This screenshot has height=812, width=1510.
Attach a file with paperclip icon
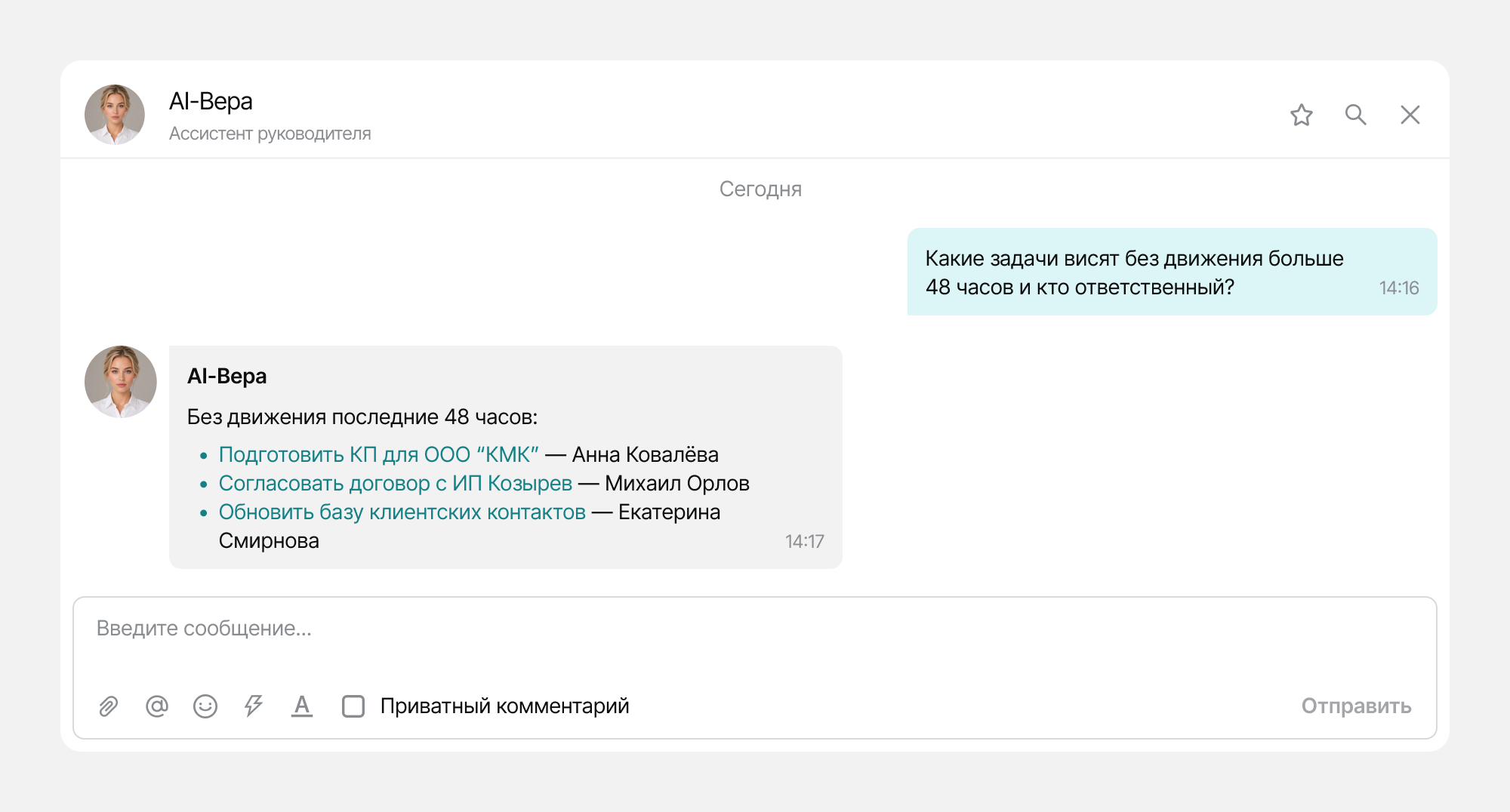pos(109,706)
